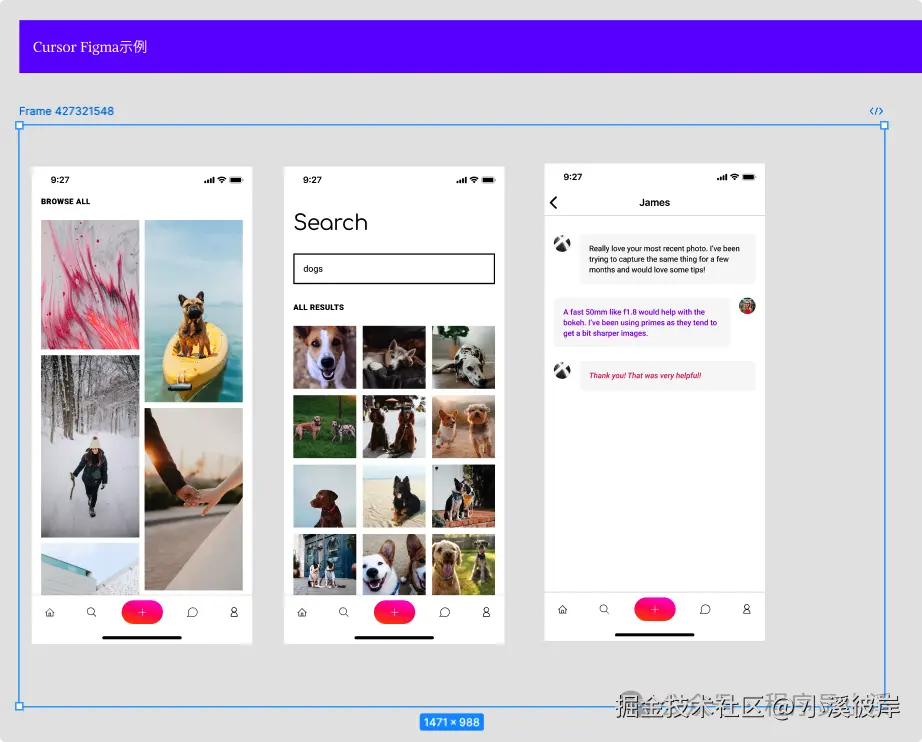Viewport: 922px width, 742px height.
Task: Tap chat bubble icon in Search screen
Action: (445, 613)
